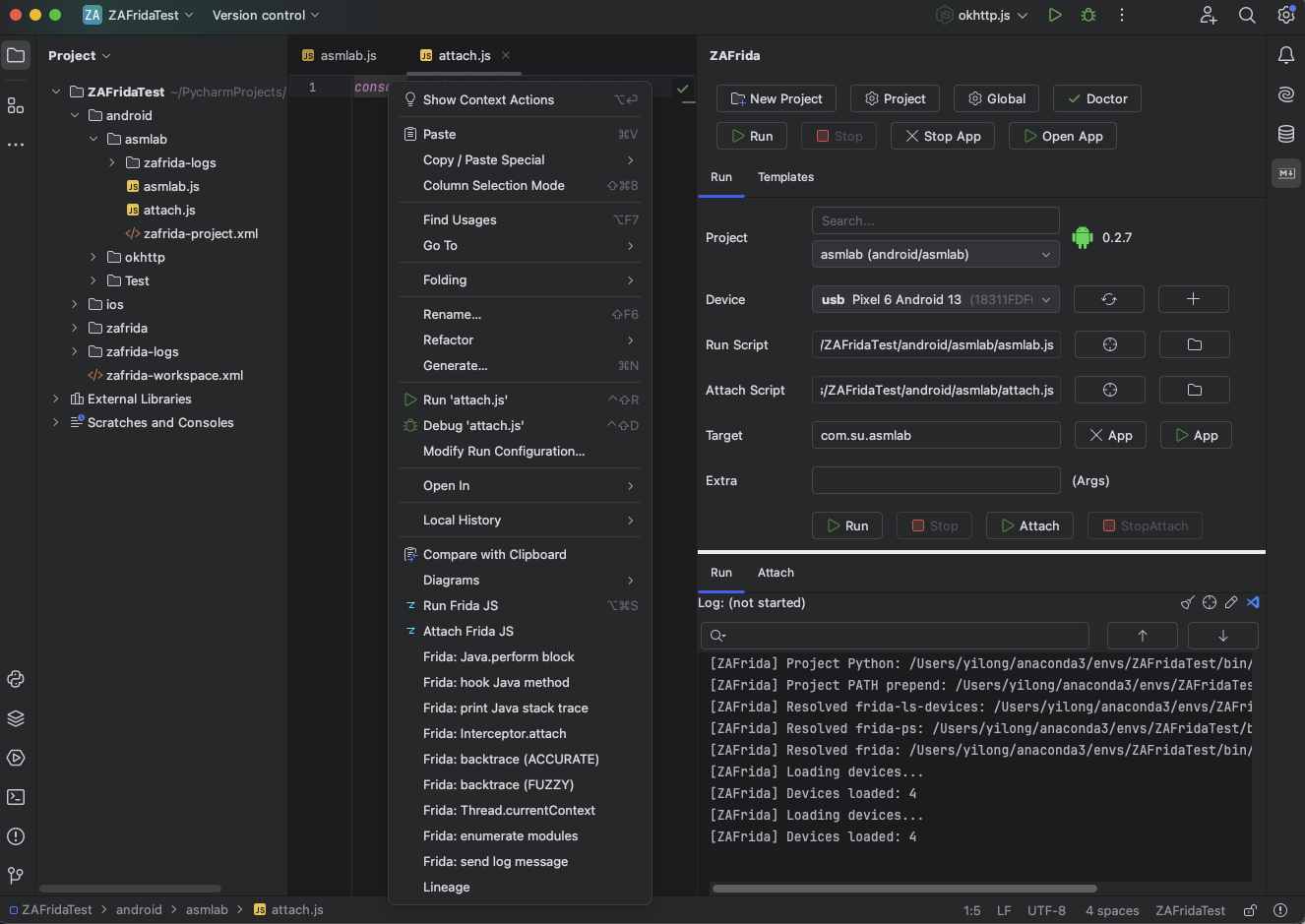Click the locate icon for Attach Script

tap(1110, 390)
